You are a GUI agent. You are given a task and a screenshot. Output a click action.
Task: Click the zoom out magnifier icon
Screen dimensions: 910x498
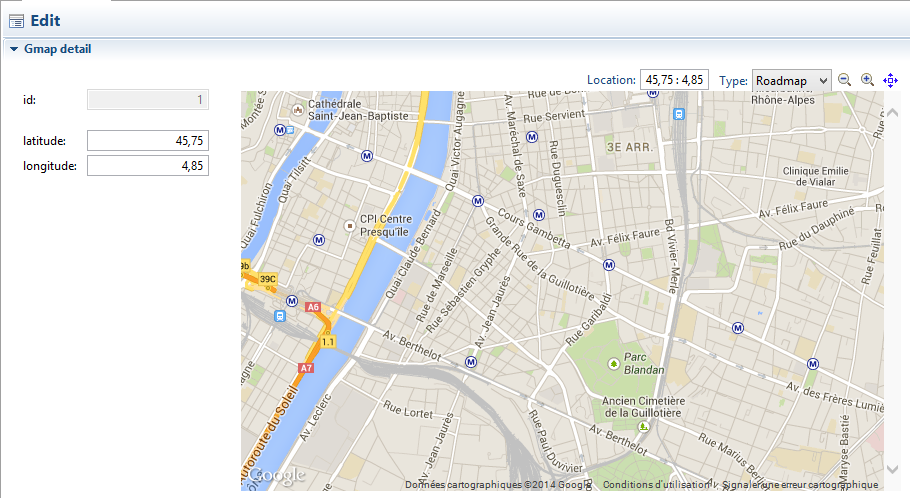click(x=844, y=80)
